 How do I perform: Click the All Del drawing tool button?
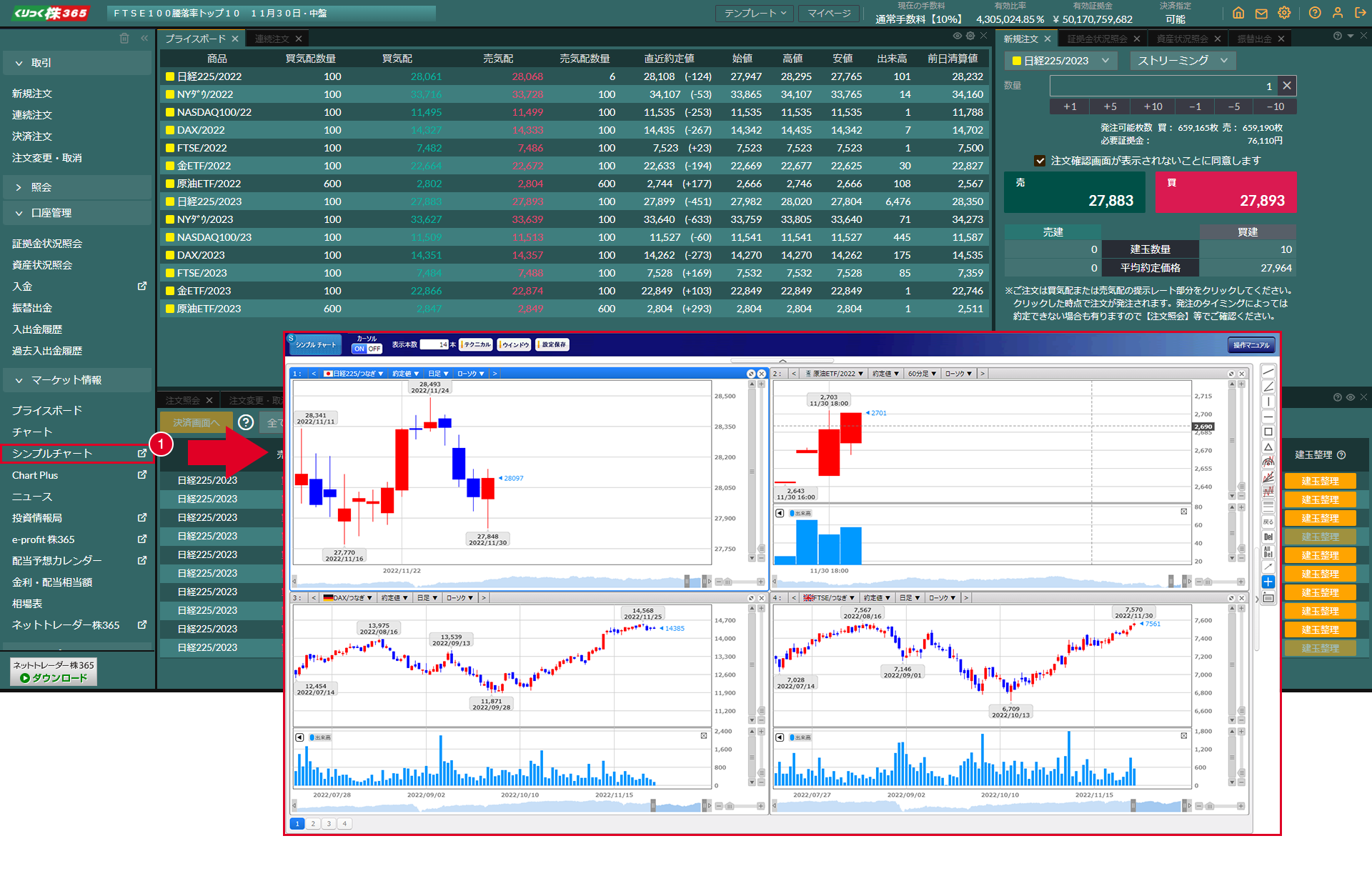pos(1268,552)
